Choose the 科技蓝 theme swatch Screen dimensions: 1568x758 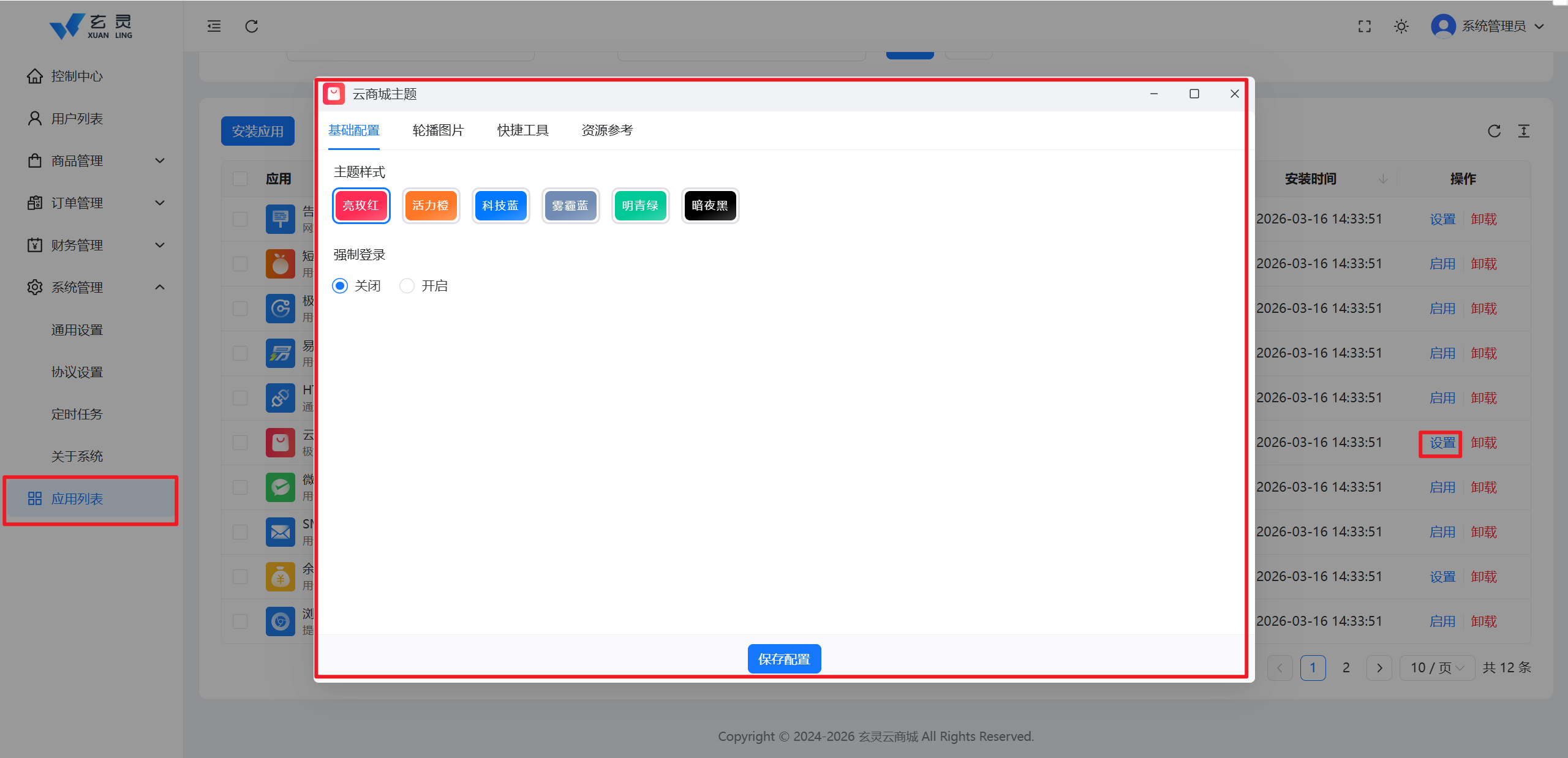point(500,206)
